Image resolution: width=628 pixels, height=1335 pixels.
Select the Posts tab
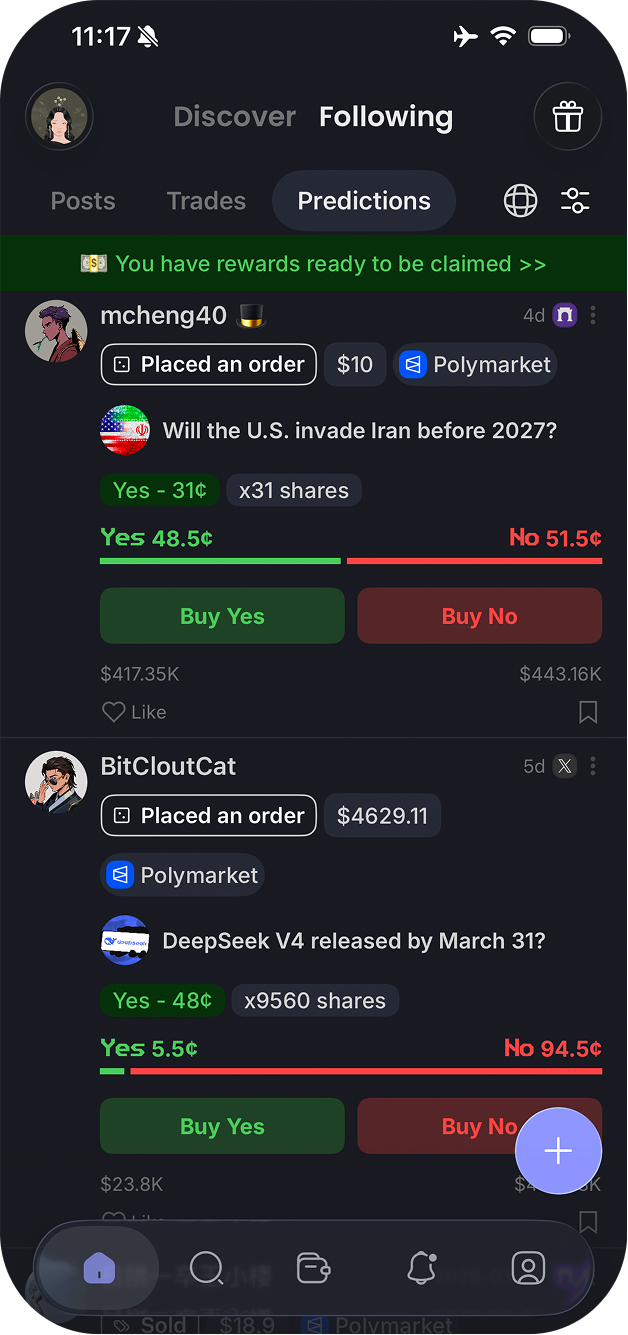[x=83, y=201]
